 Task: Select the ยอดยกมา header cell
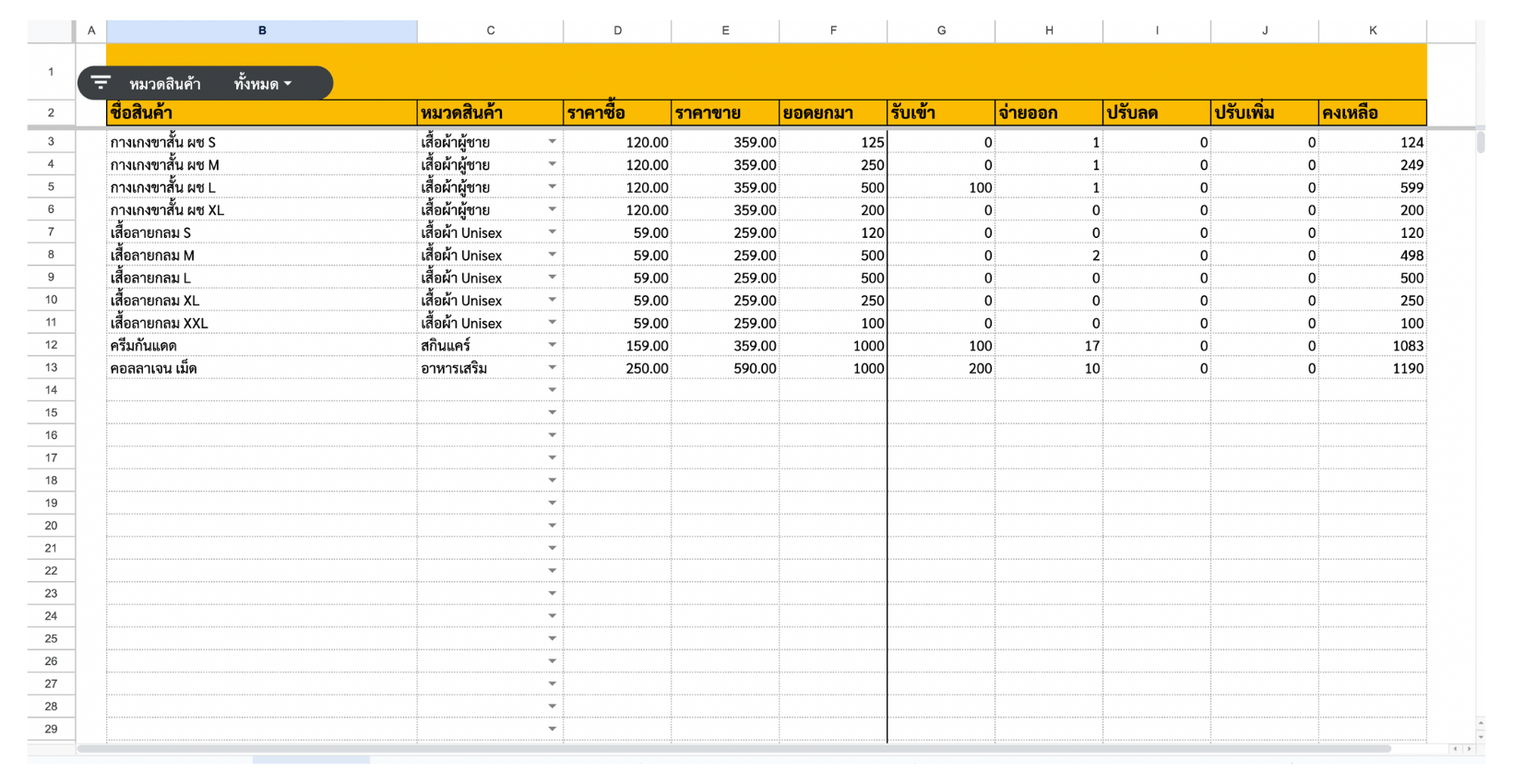(833, 113)
